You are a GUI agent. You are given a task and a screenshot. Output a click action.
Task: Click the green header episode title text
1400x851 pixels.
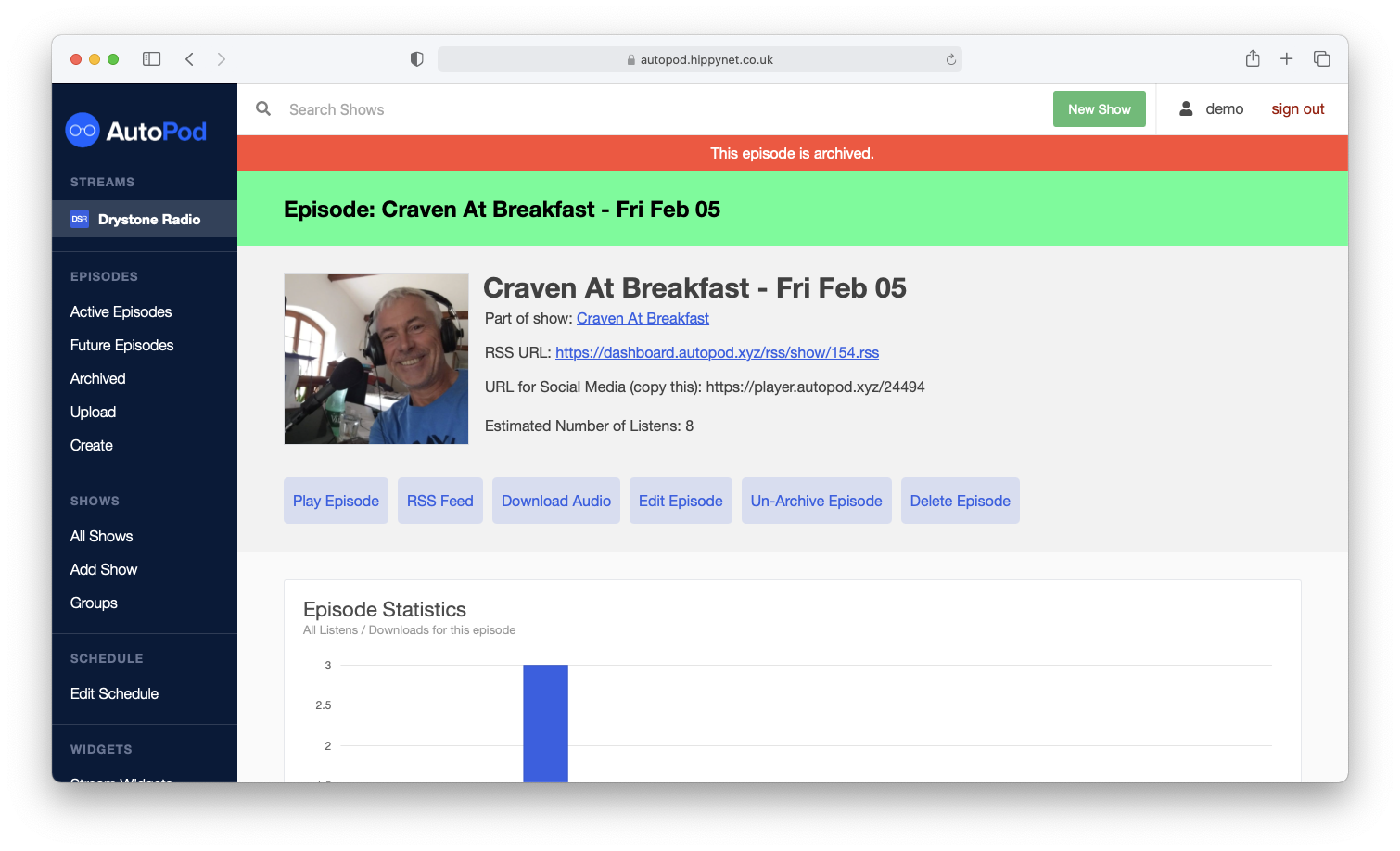click(x=503, y=209)
